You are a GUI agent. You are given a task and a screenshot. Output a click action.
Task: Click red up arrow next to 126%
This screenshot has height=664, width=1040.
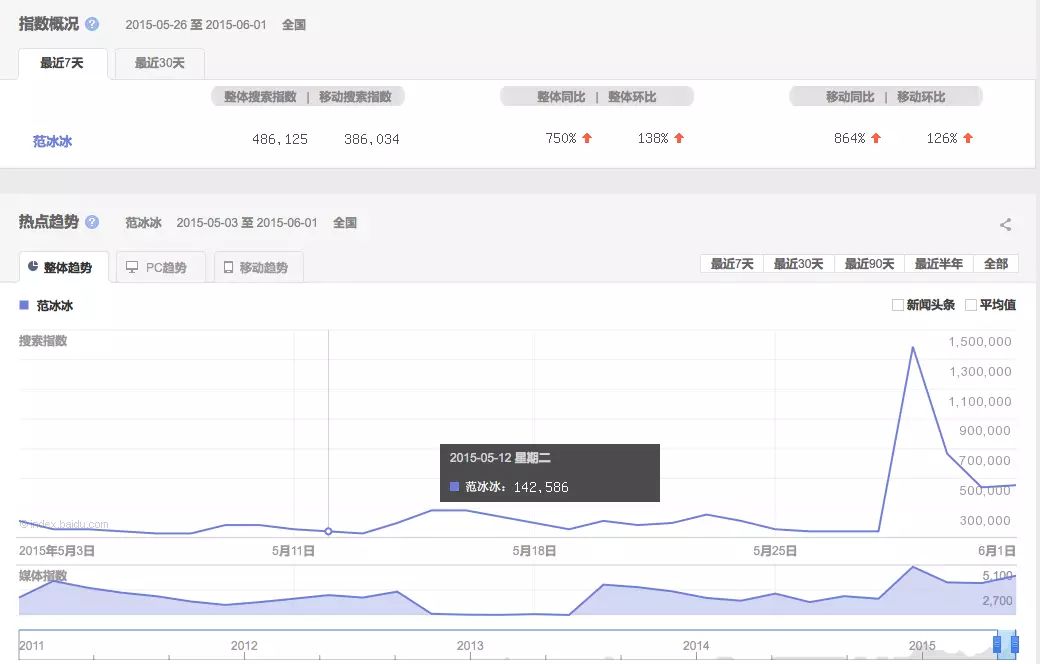(968, 138)
